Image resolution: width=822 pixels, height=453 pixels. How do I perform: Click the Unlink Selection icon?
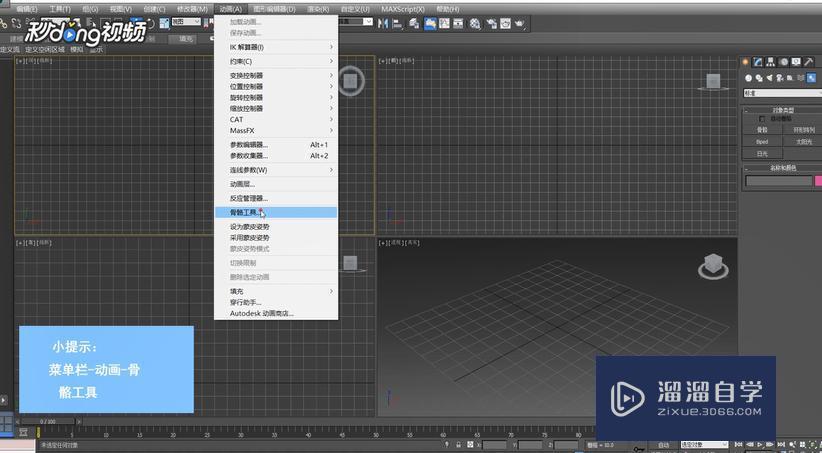pos(17,24)
